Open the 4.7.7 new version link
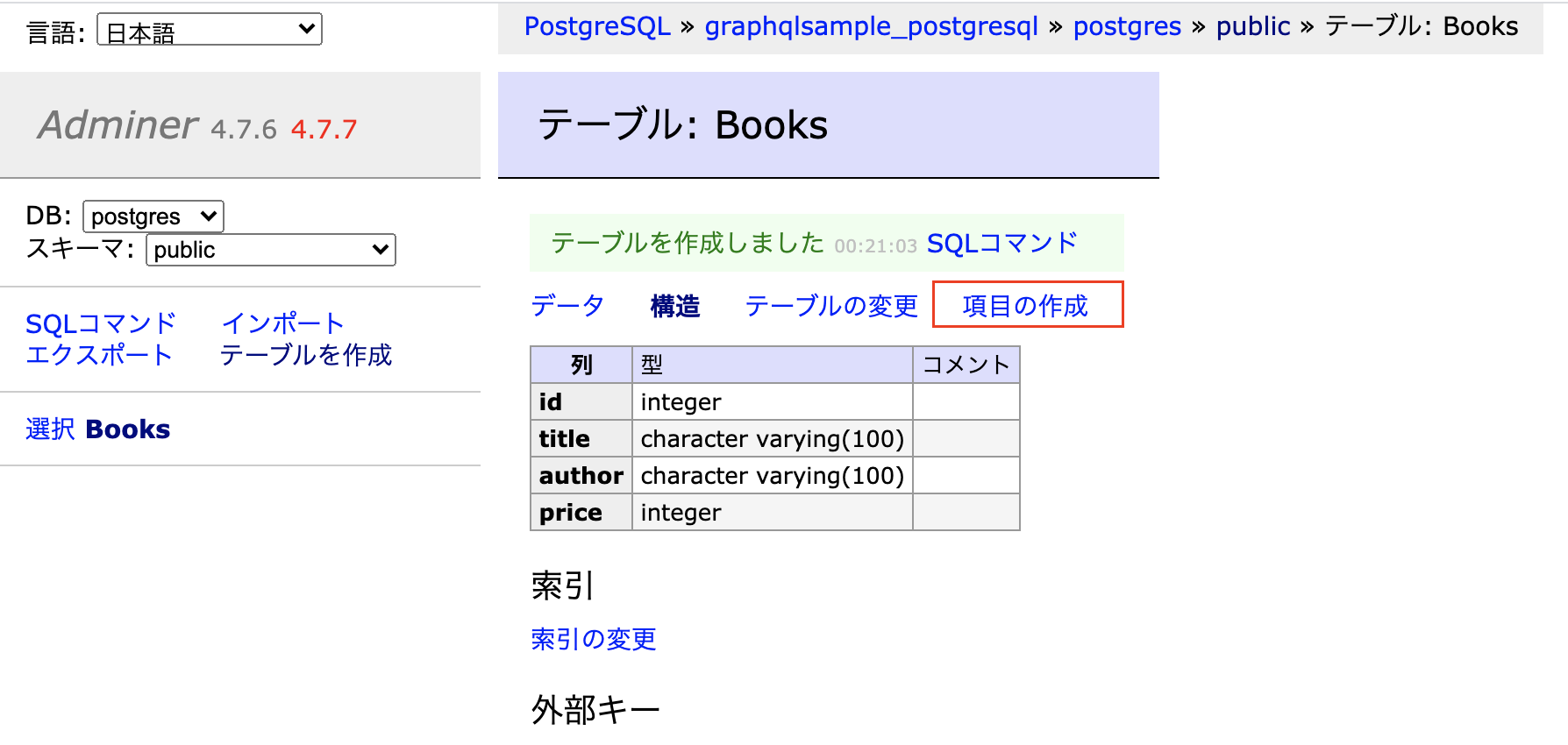Viewport: 1568px width, 745px height. pyautogui.click(x=324, y=130)
